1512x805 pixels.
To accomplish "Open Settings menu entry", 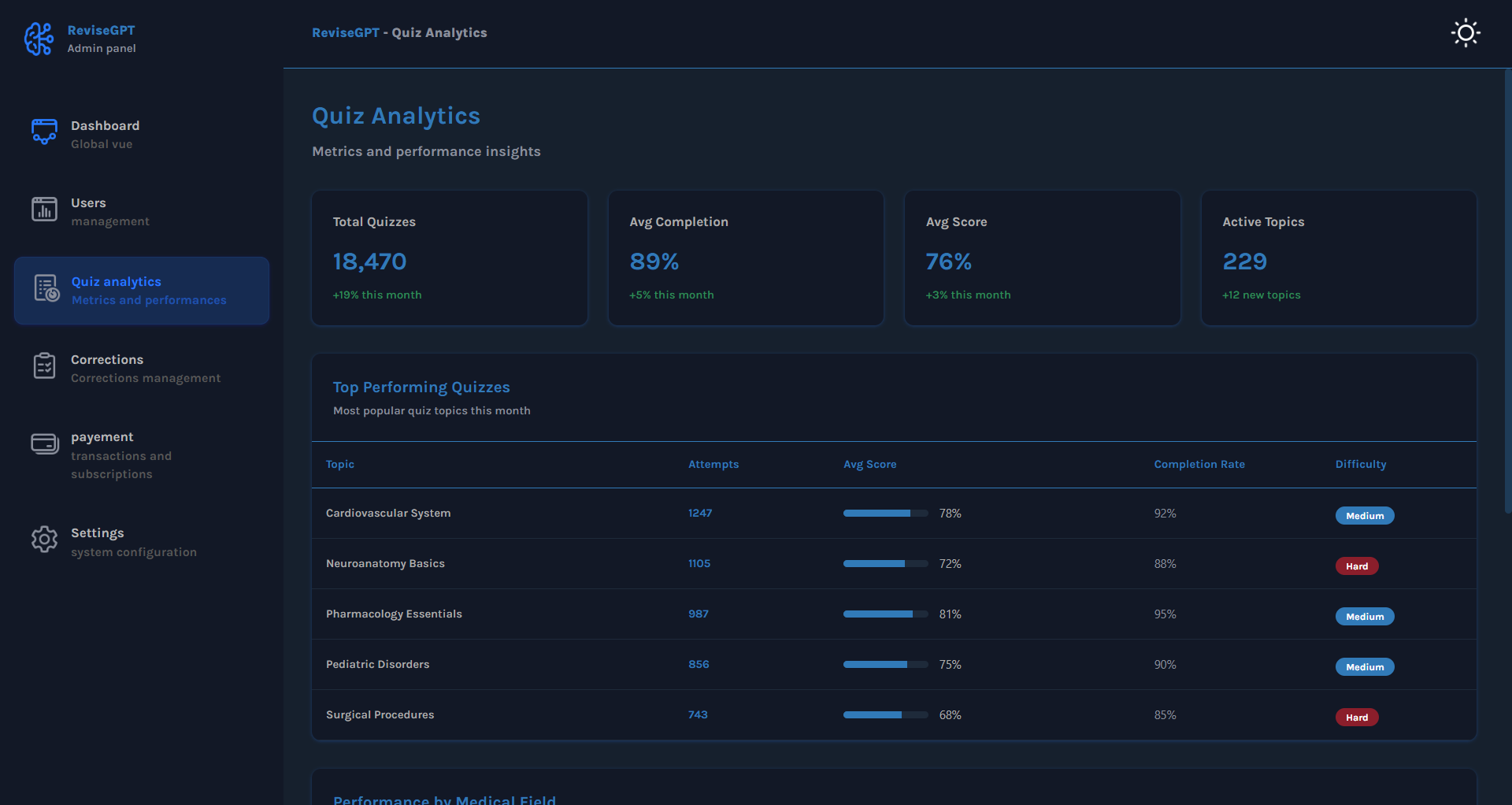I will [x=142, y=542].
